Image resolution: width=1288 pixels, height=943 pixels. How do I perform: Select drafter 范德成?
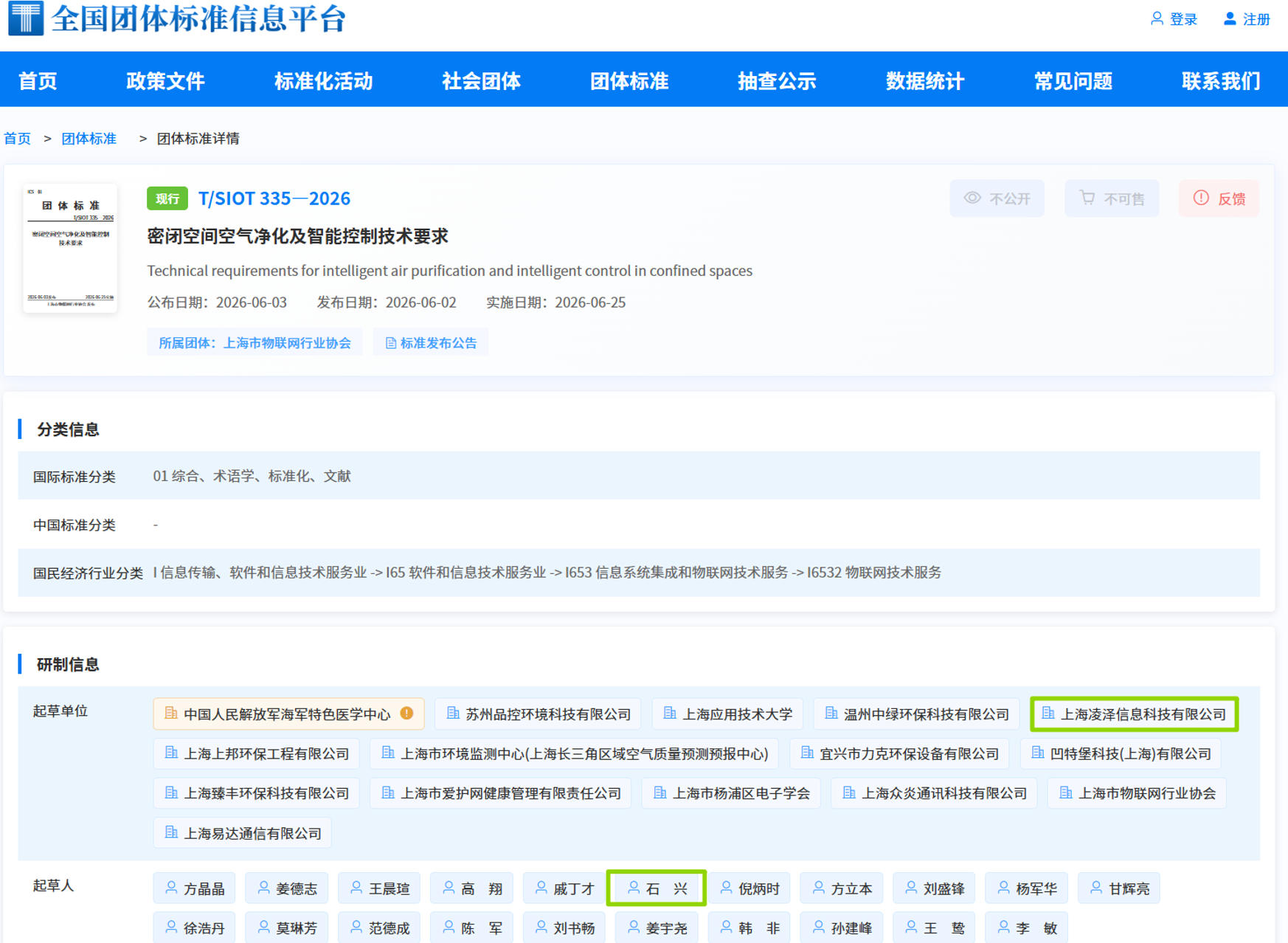379,928
